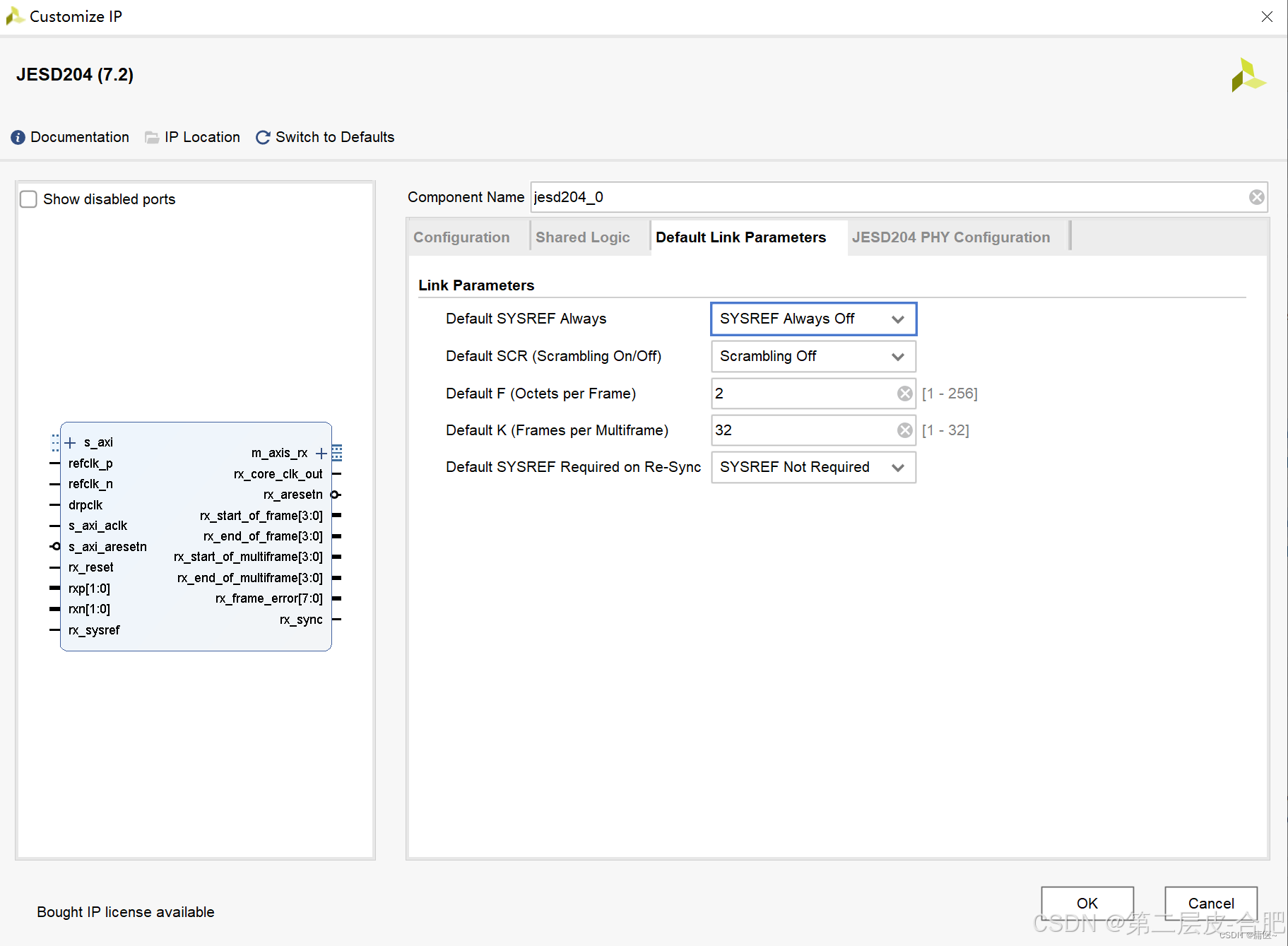Click the Documentation link
Screen dimensions: 1288x946
pyautogui.click(x=80, y=137)
